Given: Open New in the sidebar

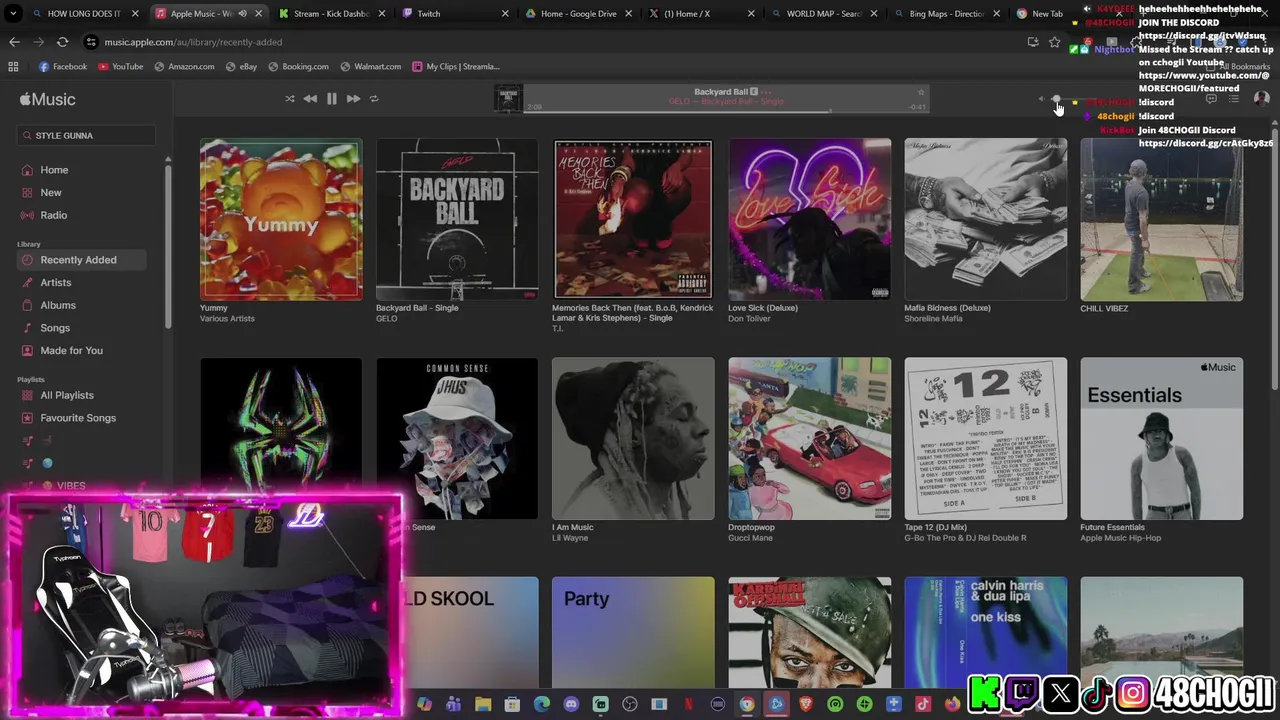Looking at the screenshot, I should point(51,193).
